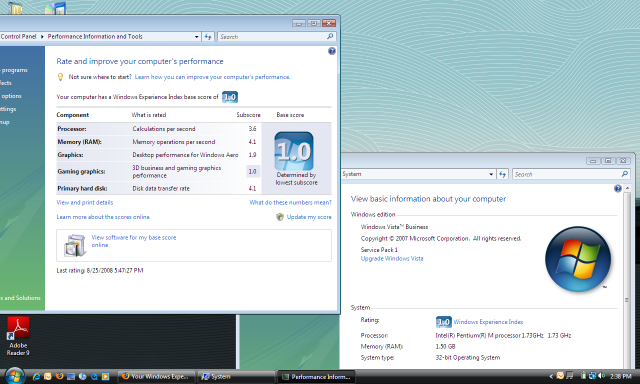Click network icon in system tray

(592, 376)
